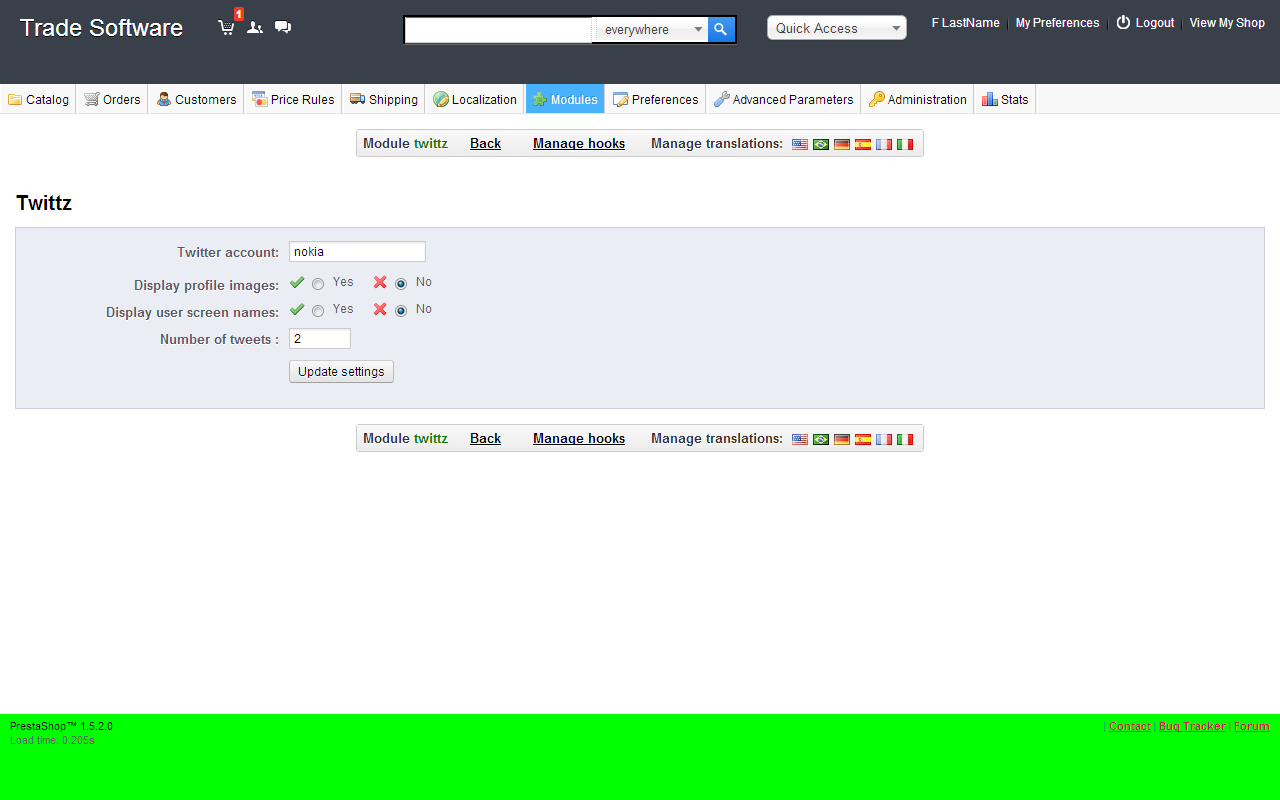Open the Catalog tab
The width and height of the screenshot is (1280, 800).
[x=38, y=99]
